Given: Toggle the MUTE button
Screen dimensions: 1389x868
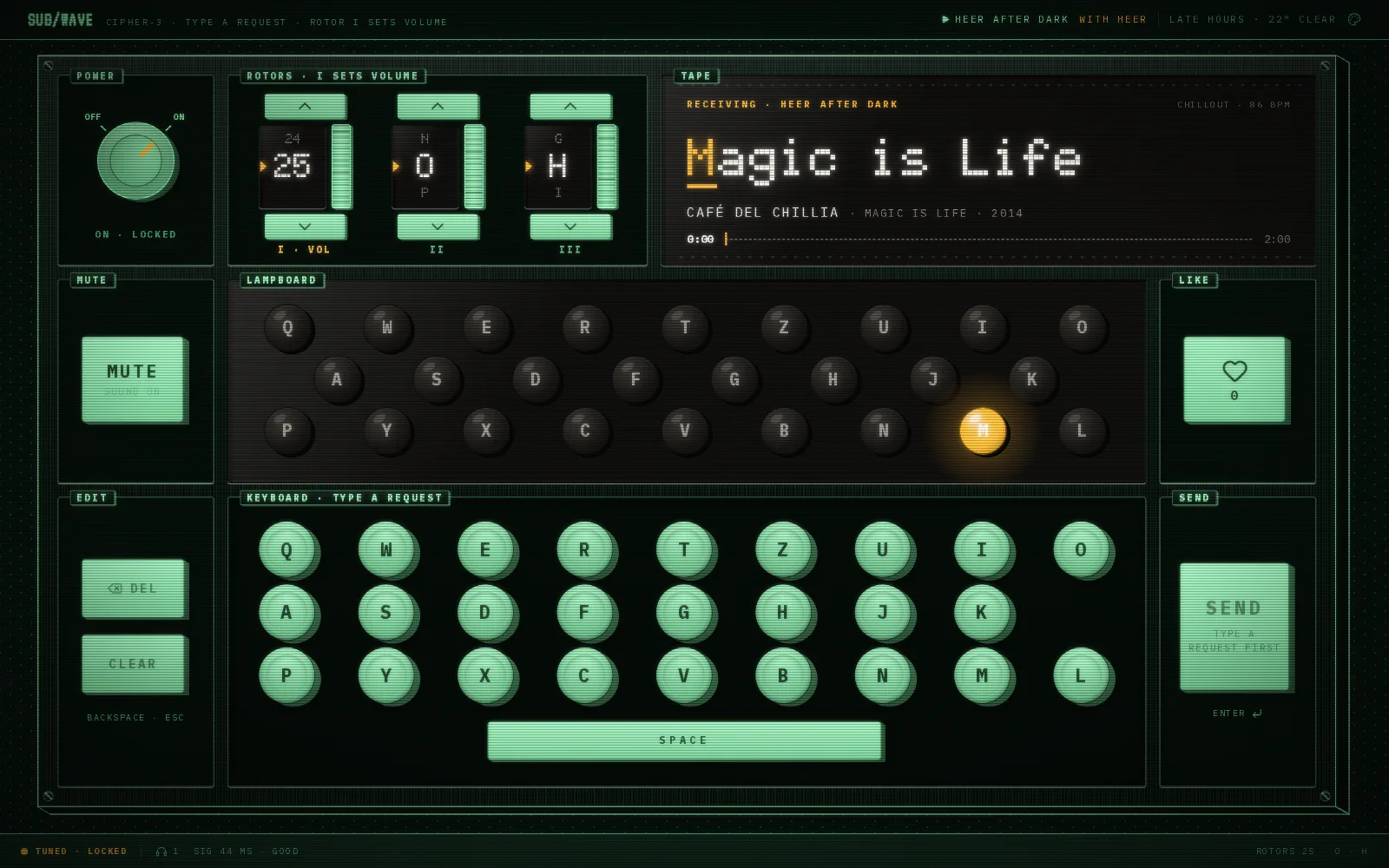Looking at the screenshot, I should tap(133, 379).
